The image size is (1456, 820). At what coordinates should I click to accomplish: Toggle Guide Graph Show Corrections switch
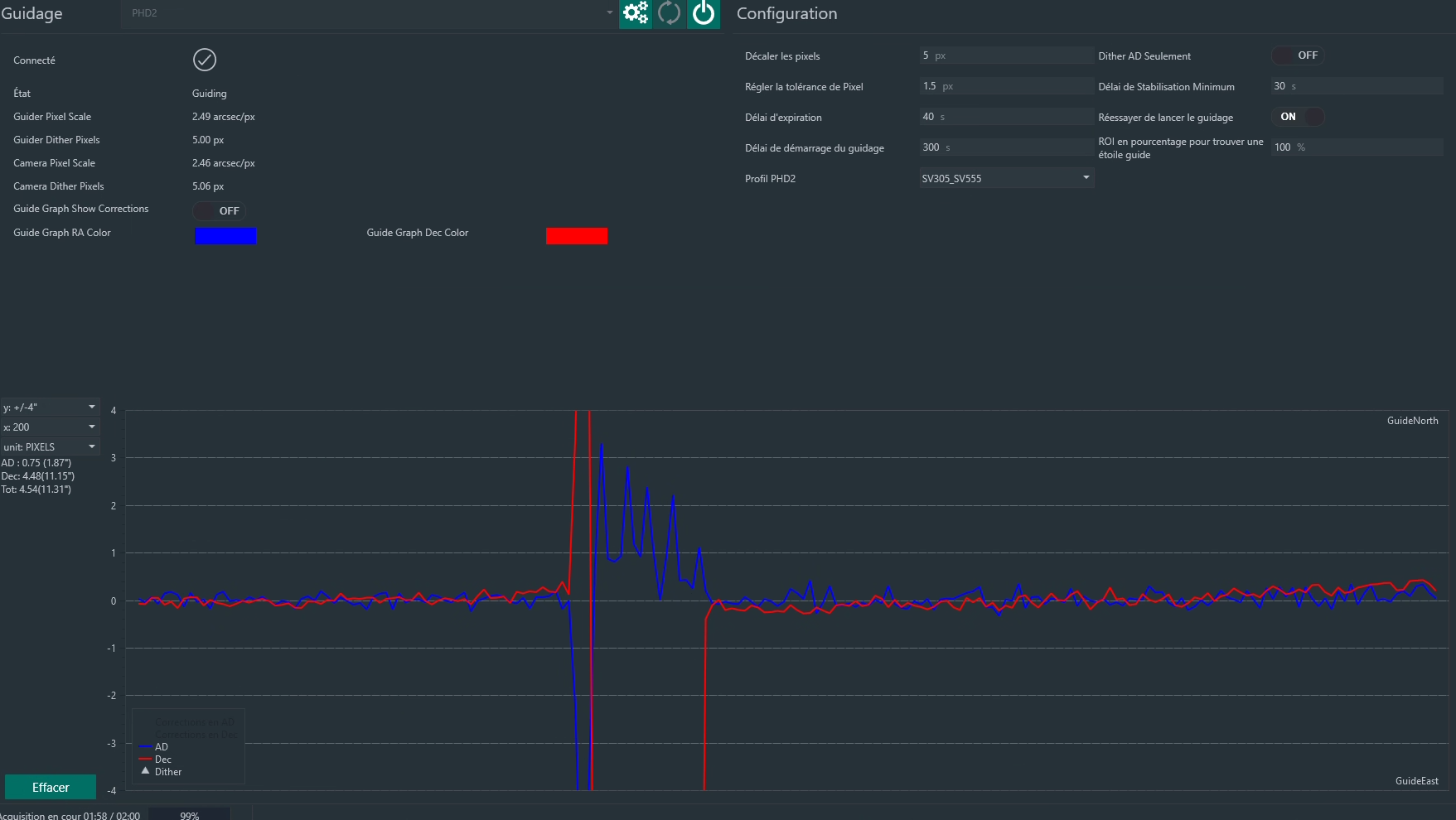pos(220,210)
